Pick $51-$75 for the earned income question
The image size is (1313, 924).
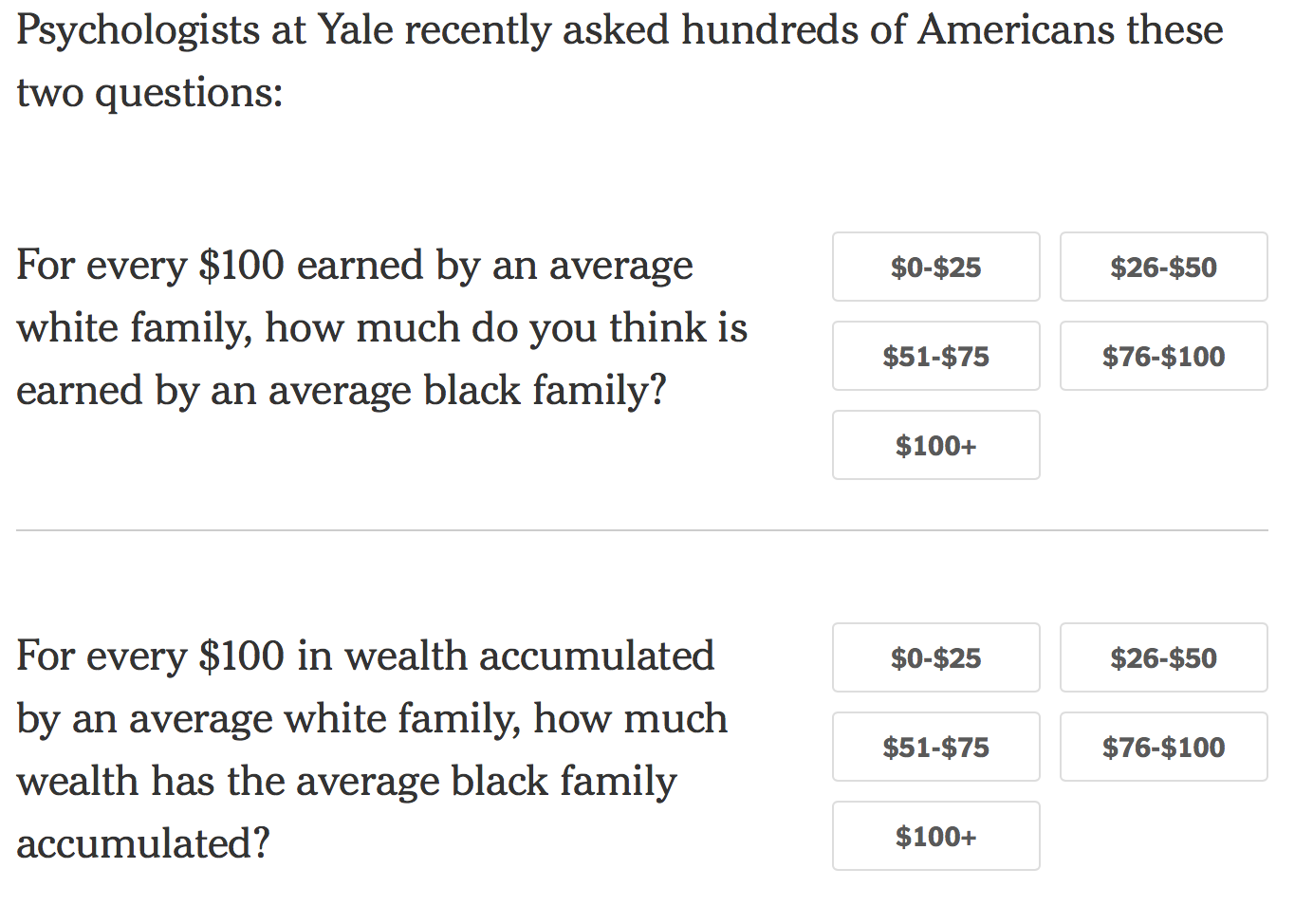pyautogui.click(x=935, y=357)
